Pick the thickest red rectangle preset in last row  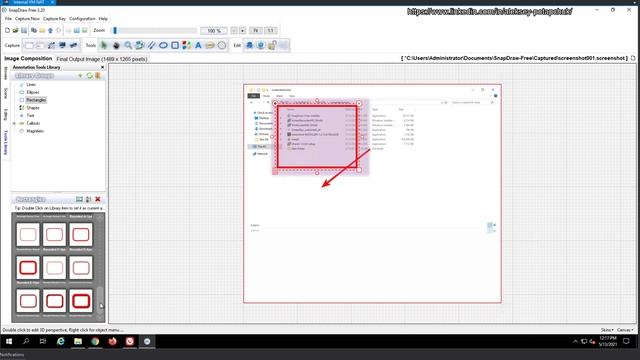[x=81, y=301]
